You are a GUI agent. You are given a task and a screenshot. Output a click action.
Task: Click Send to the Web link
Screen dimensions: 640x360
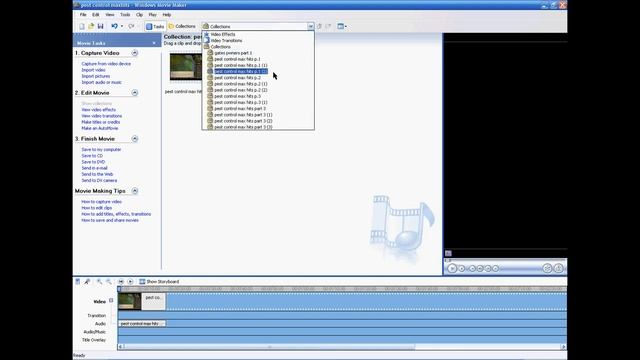pos(97,174)
